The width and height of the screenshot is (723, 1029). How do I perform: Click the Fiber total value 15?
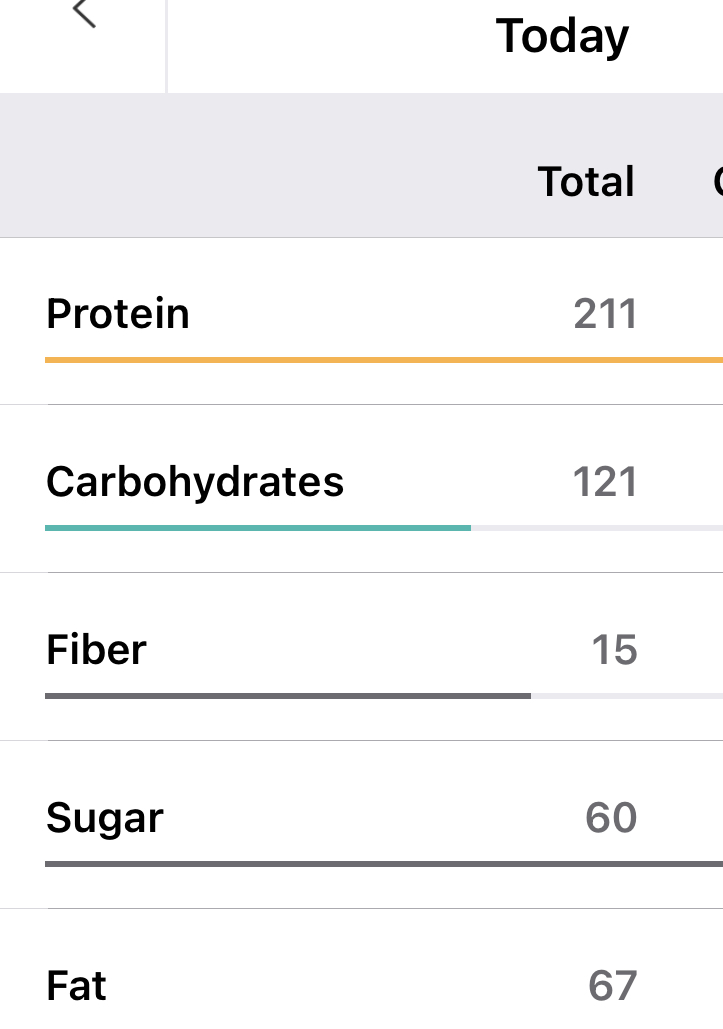tap(614, 650)
